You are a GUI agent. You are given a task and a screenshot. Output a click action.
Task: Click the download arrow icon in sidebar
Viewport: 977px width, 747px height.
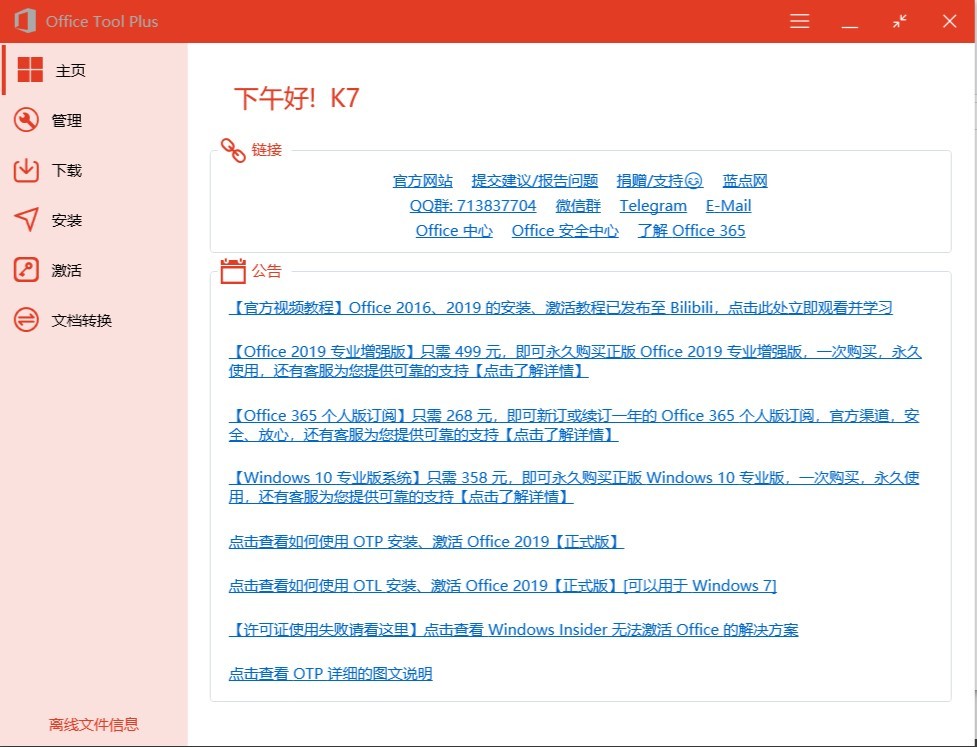pos(26,170)
